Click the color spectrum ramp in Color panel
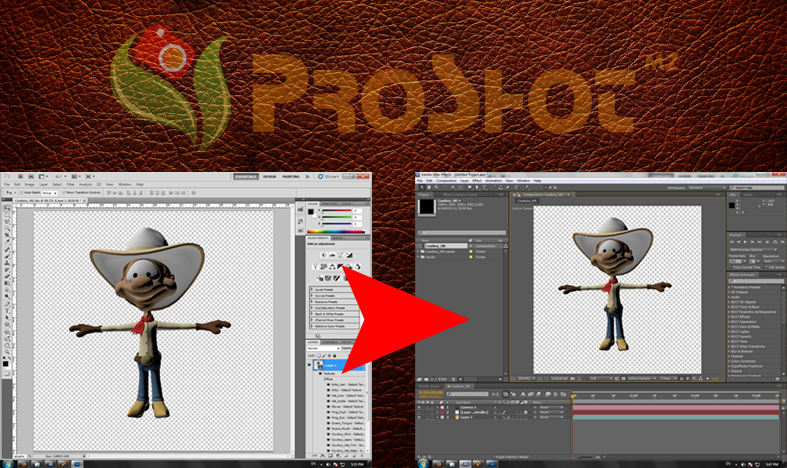Image resolution: width=787 pixels, height=468 pixels. [335, 231]
